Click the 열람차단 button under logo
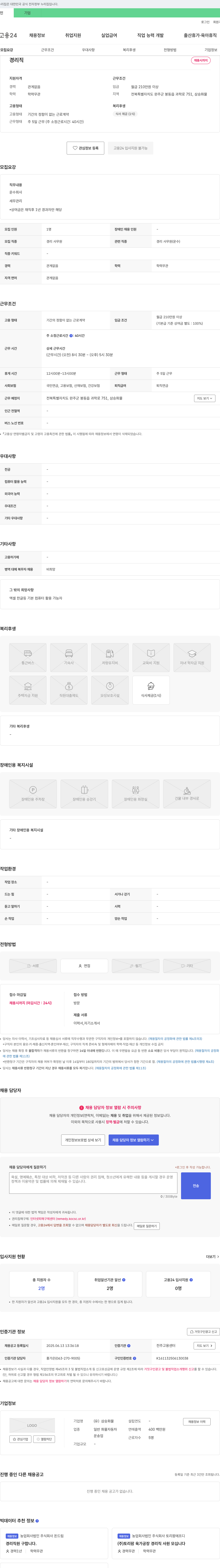Screen dimensions: 220x1568 coord(44,1439)
